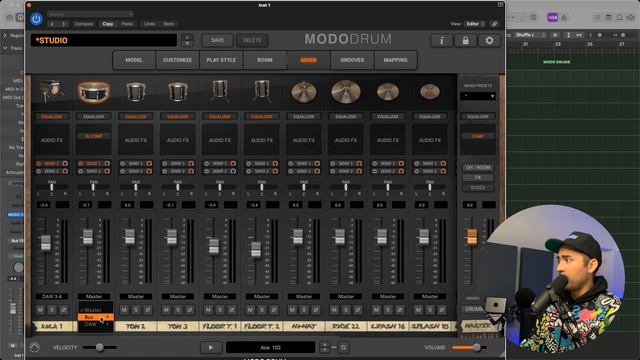
Task: Select the Splash 10 cymbal thumbnail
Action: click(430, 91)
